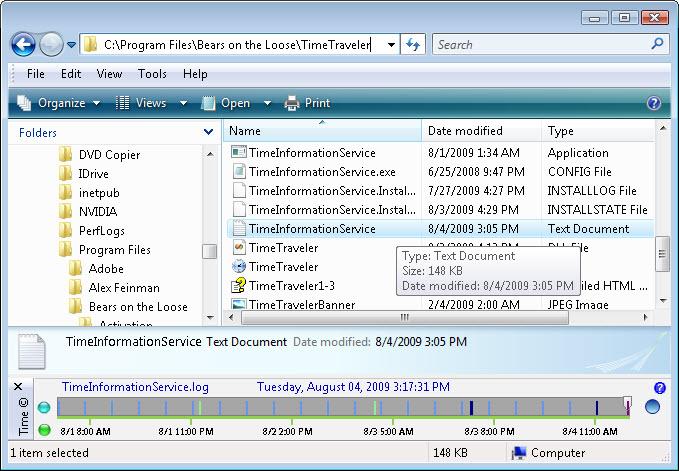Click the blue circle button right of timeline
The height and width of the screenshot is (471, 679).
pos(652,407)
